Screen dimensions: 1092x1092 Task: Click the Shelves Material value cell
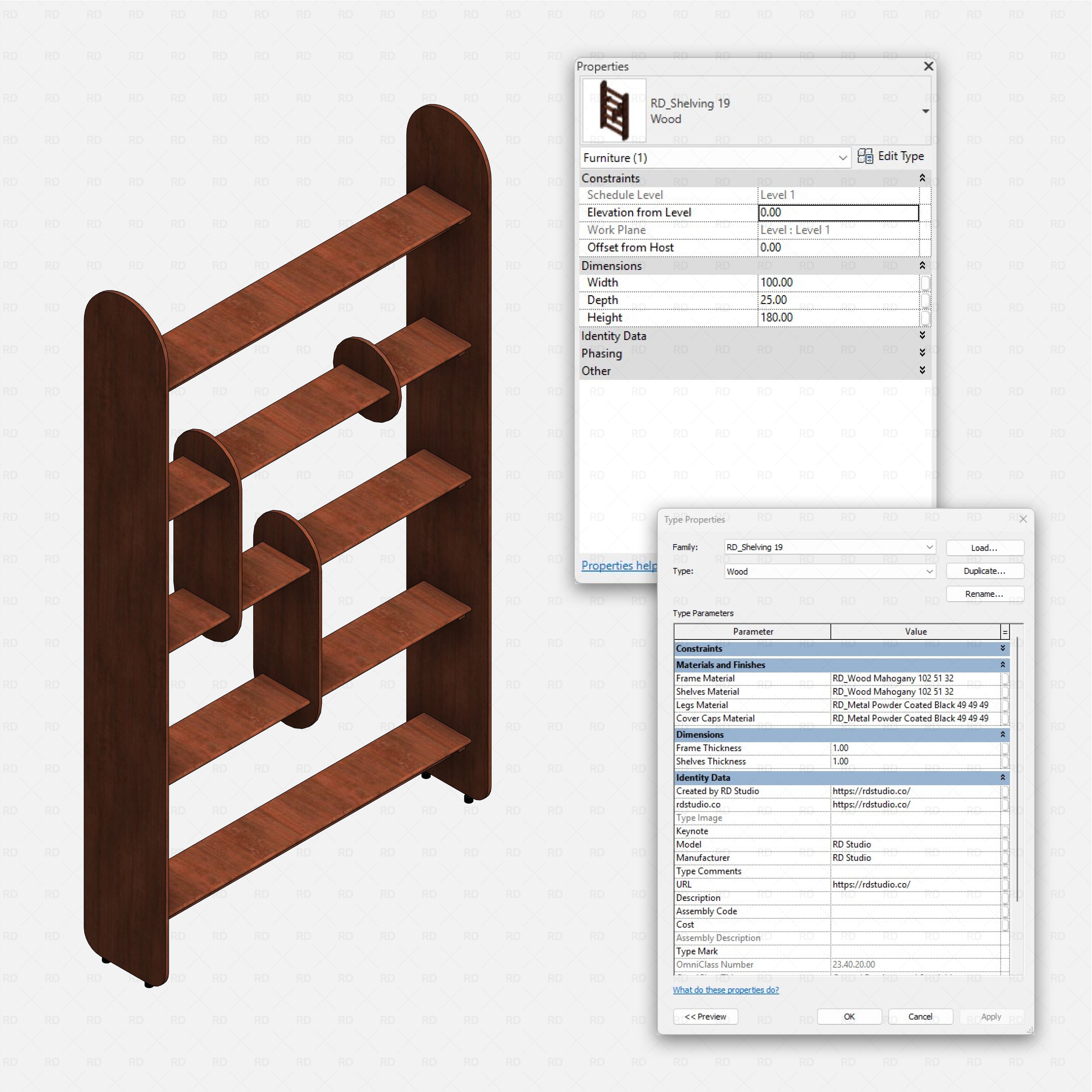point(915,692)
